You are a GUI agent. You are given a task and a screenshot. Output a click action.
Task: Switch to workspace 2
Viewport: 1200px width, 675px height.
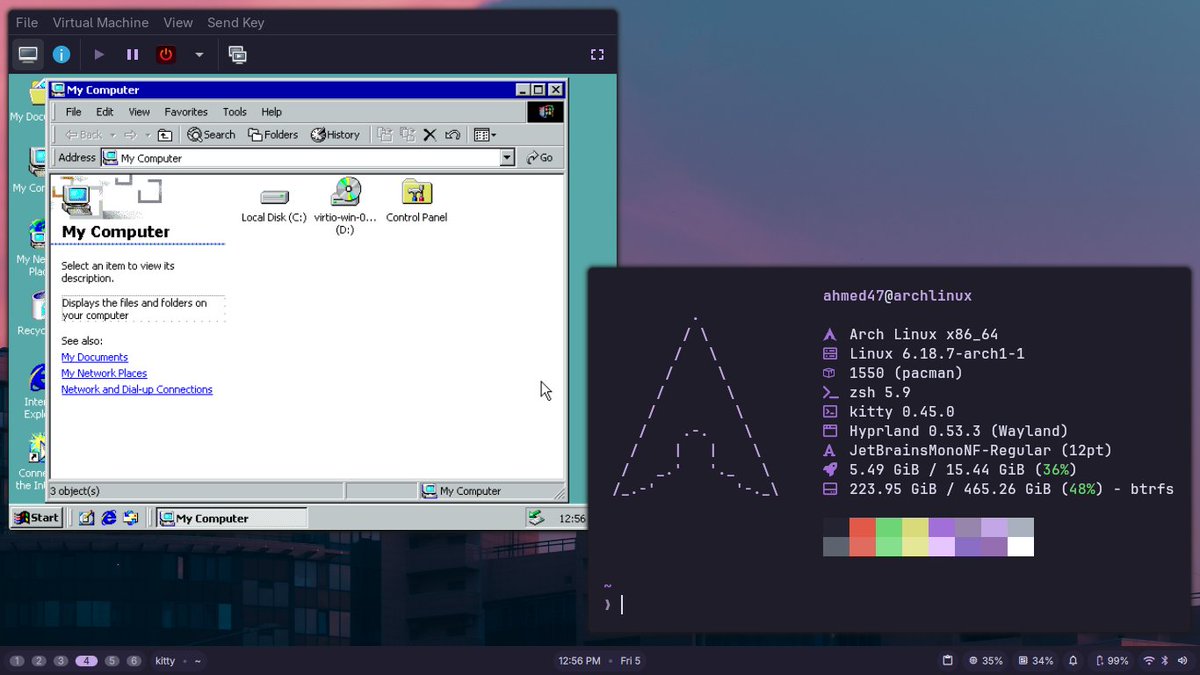click(39, 661)
